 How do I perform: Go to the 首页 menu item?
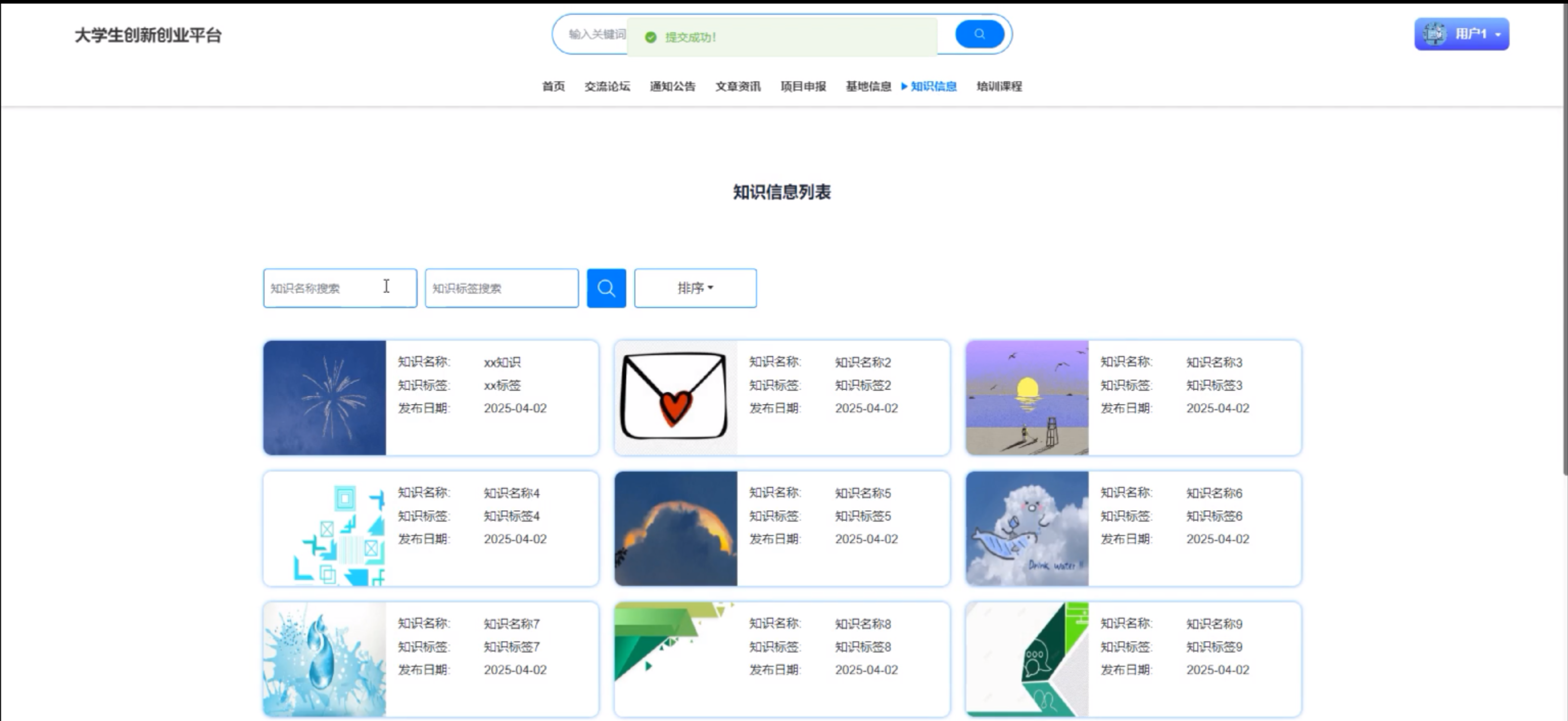(553, 86)
